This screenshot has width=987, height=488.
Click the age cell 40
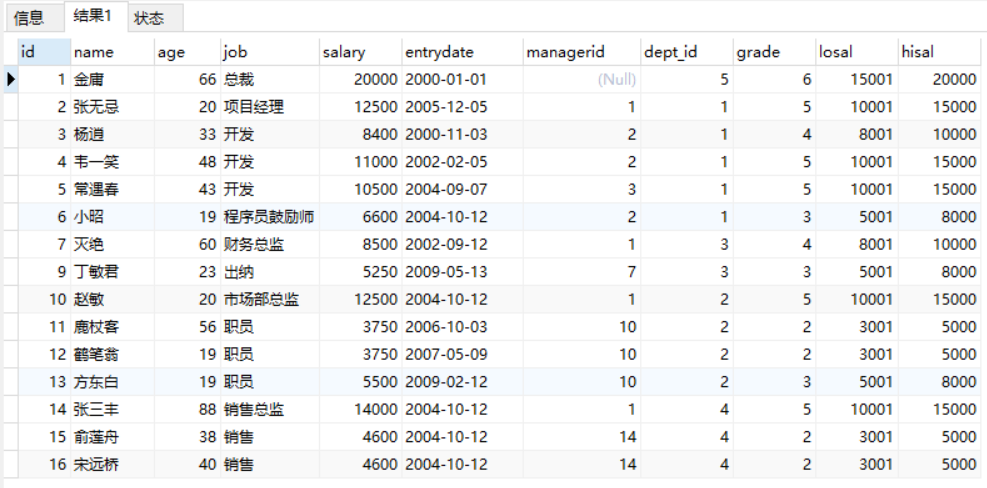pos(187,465)
